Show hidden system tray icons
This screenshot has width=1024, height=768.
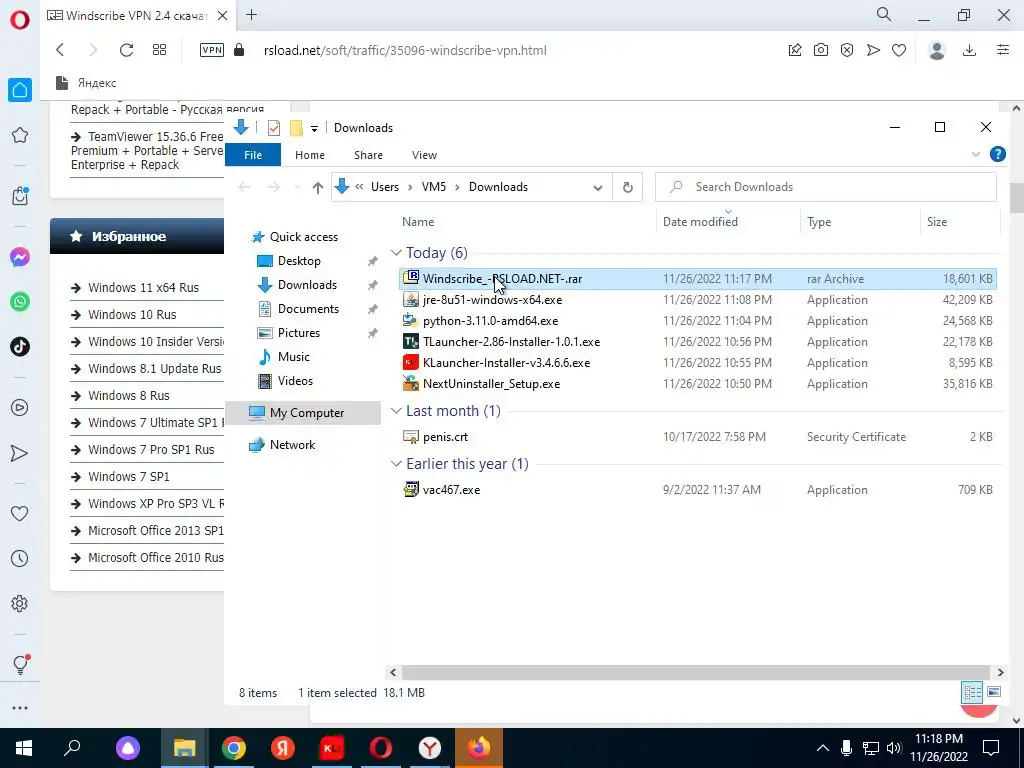(x=822, y=748)
